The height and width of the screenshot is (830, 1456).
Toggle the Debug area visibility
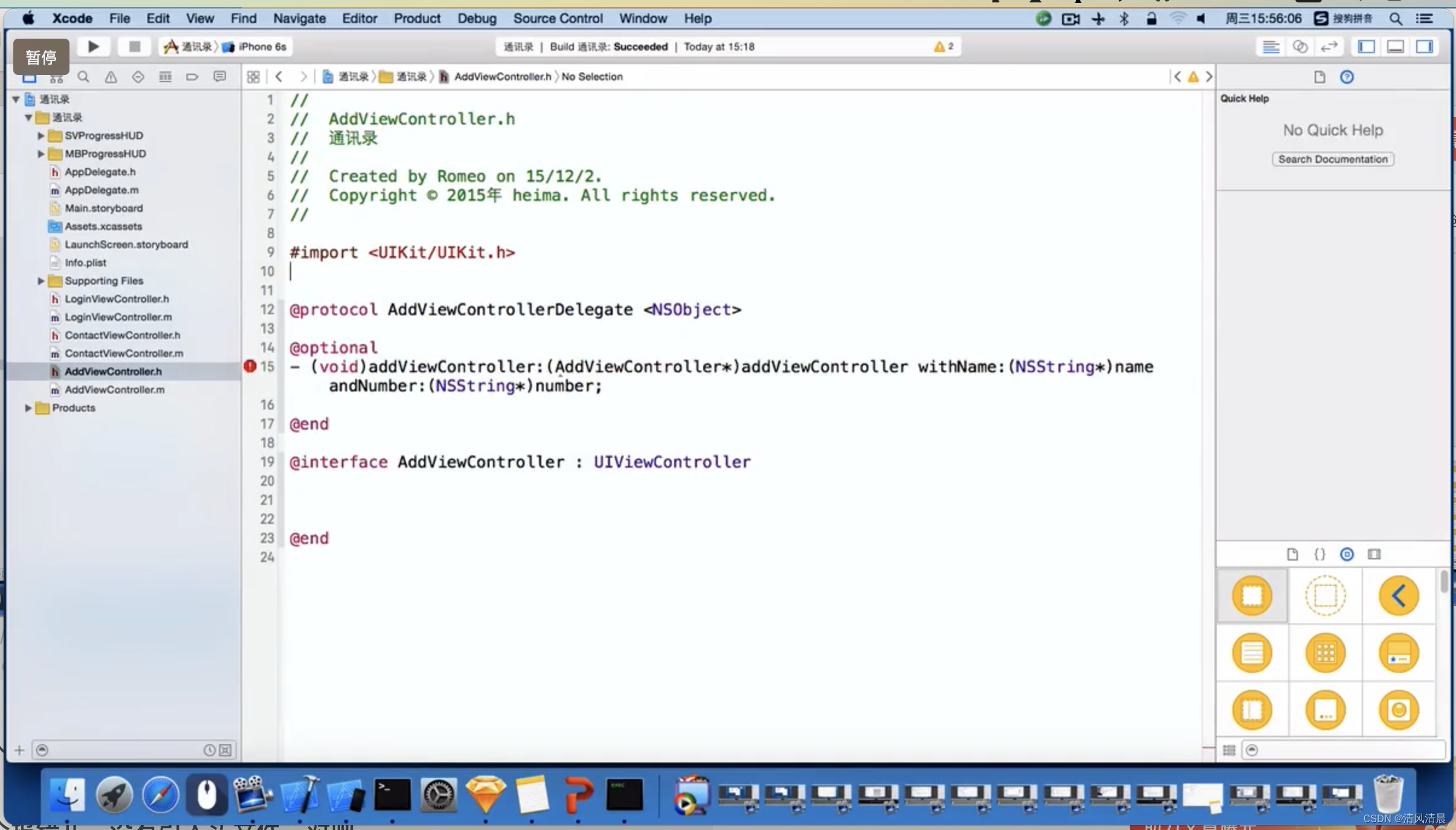[1395, 47]
